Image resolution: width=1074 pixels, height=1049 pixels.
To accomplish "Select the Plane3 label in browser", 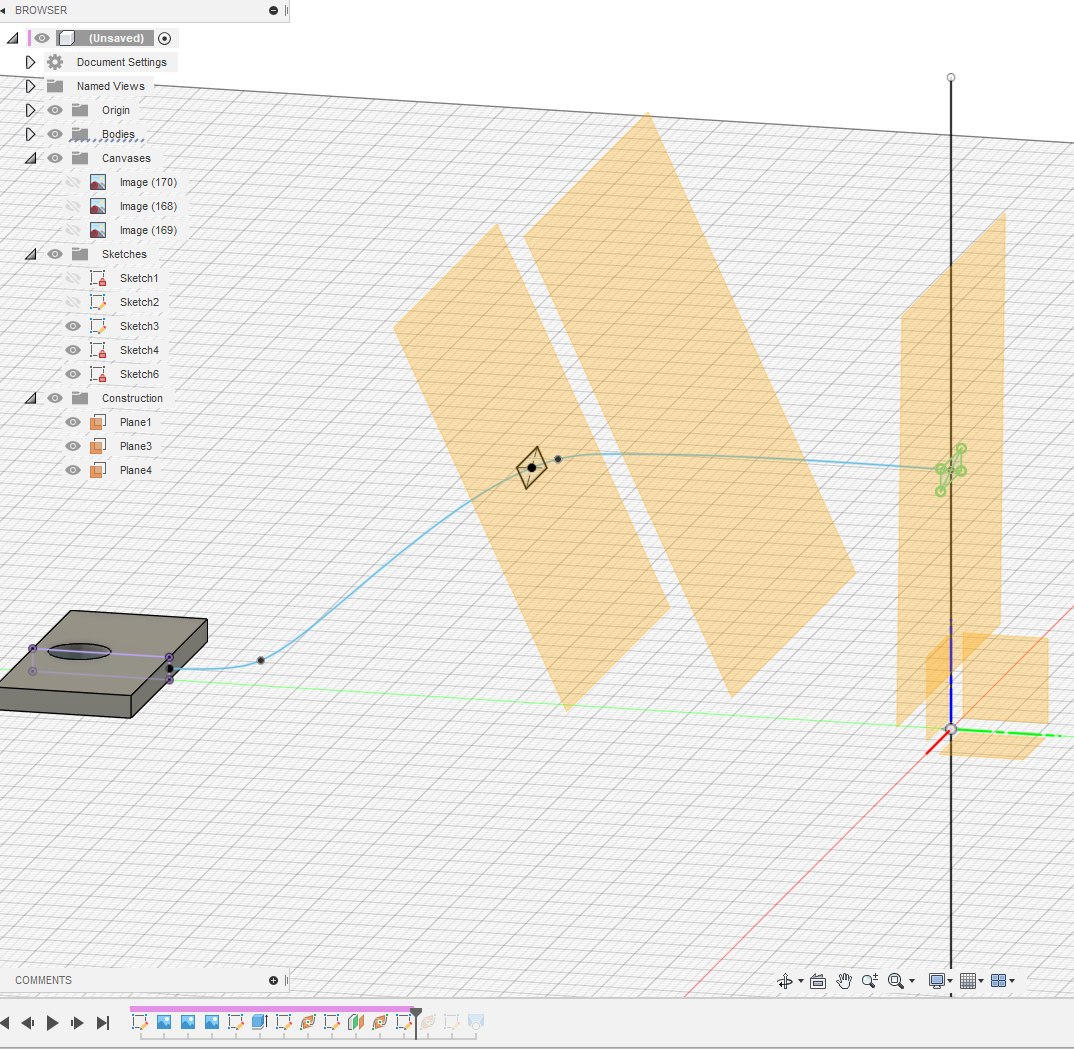I will tap(136, 446).
